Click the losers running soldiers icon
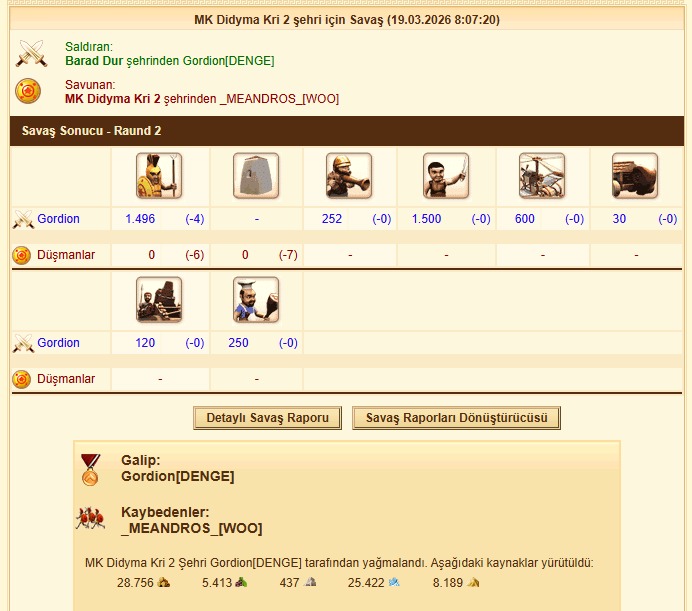 point(90,518)
